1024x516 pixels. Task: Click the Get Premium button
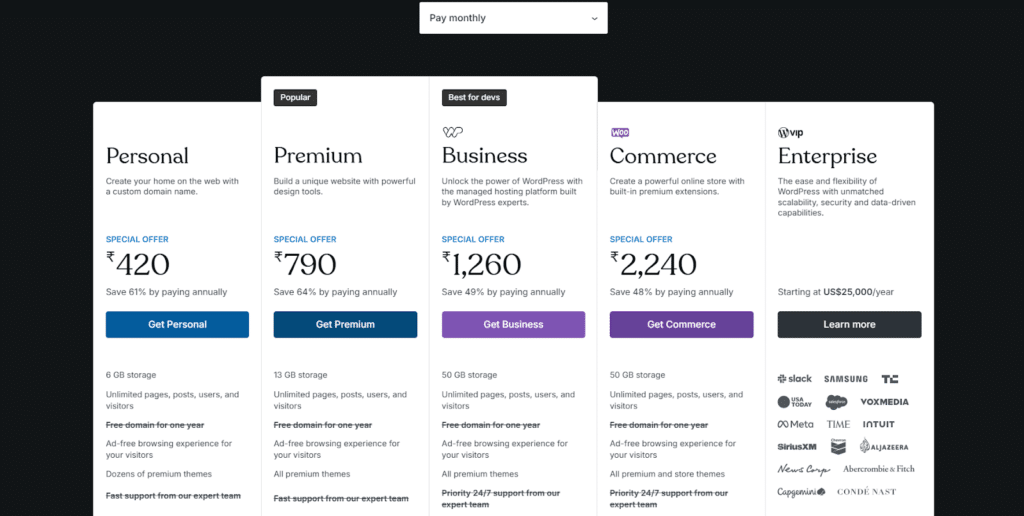click(345, 325)
